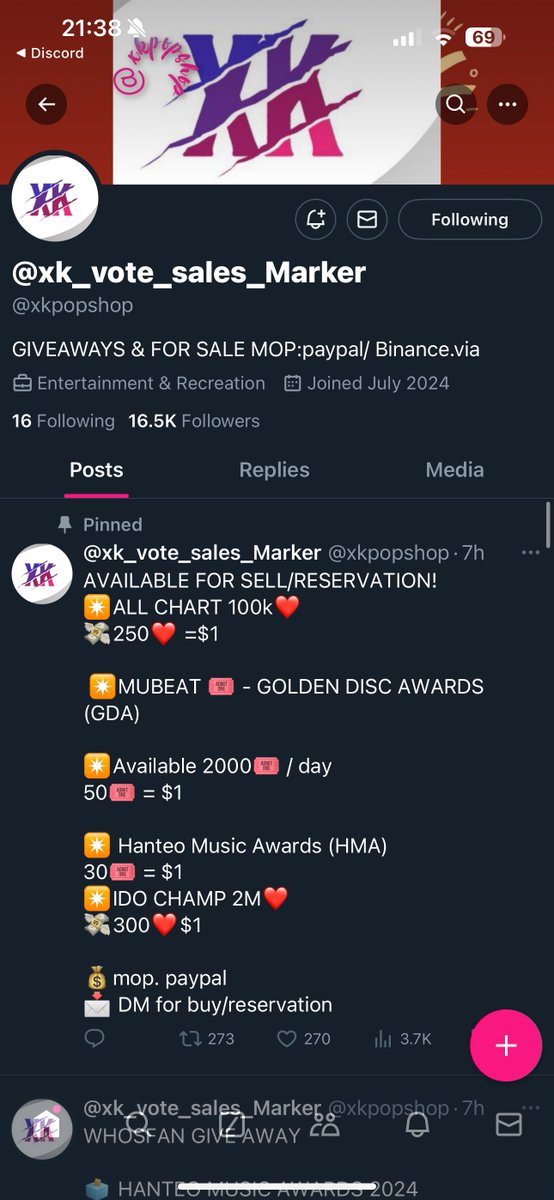554x1200 pixels.
Task: Switch to the Replies tab
Action: click(x=274, y=470)
